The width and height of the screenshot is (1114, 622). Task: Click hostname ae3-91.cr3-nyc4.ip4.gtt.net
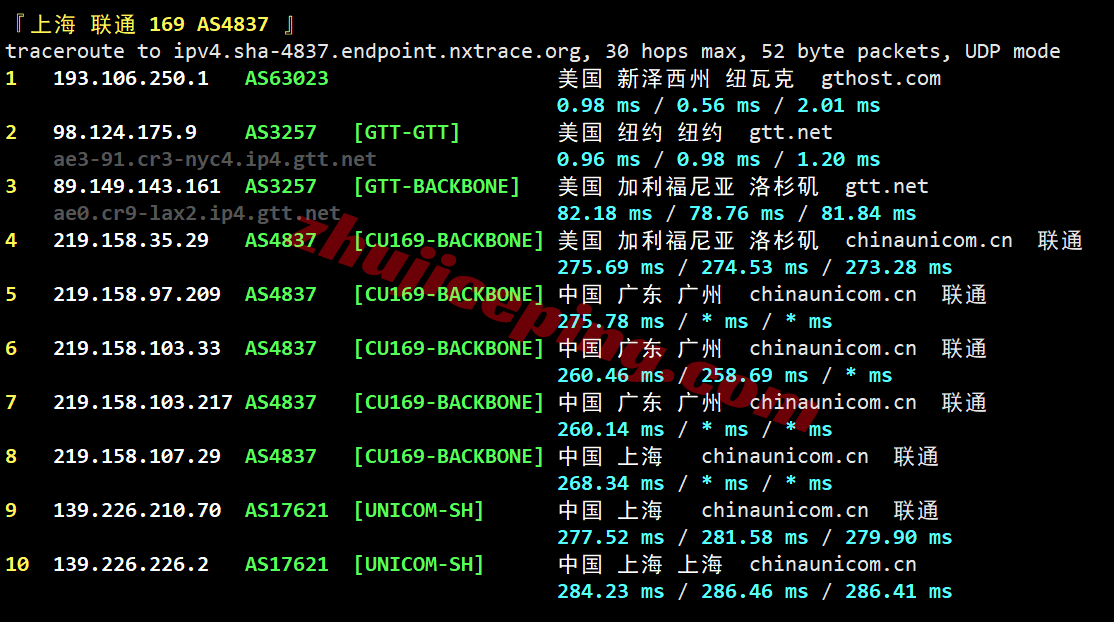coord(215,159)
